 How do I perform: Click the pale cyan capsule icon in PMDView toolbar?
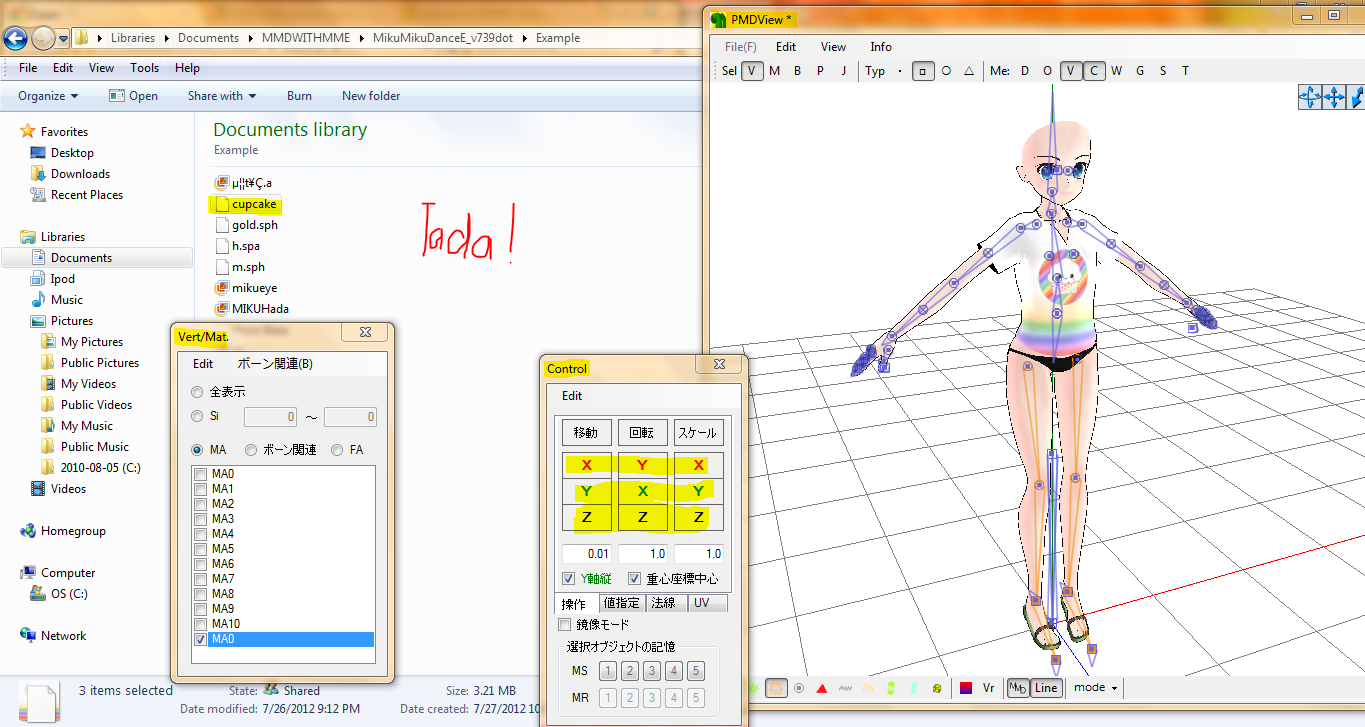pyautogui.click(x=913, y=688)
